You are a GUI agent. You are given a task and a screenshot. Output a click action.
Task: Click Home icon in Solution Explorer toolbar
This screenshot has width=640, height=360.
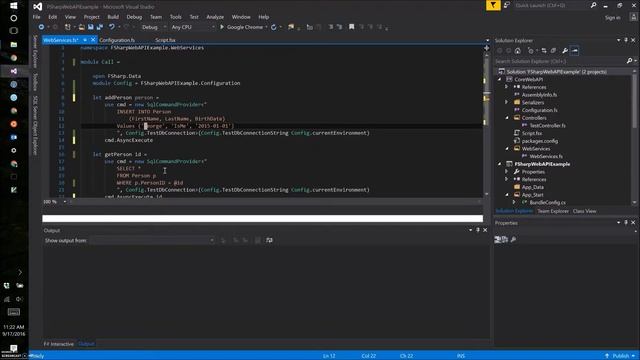point(518,51)
